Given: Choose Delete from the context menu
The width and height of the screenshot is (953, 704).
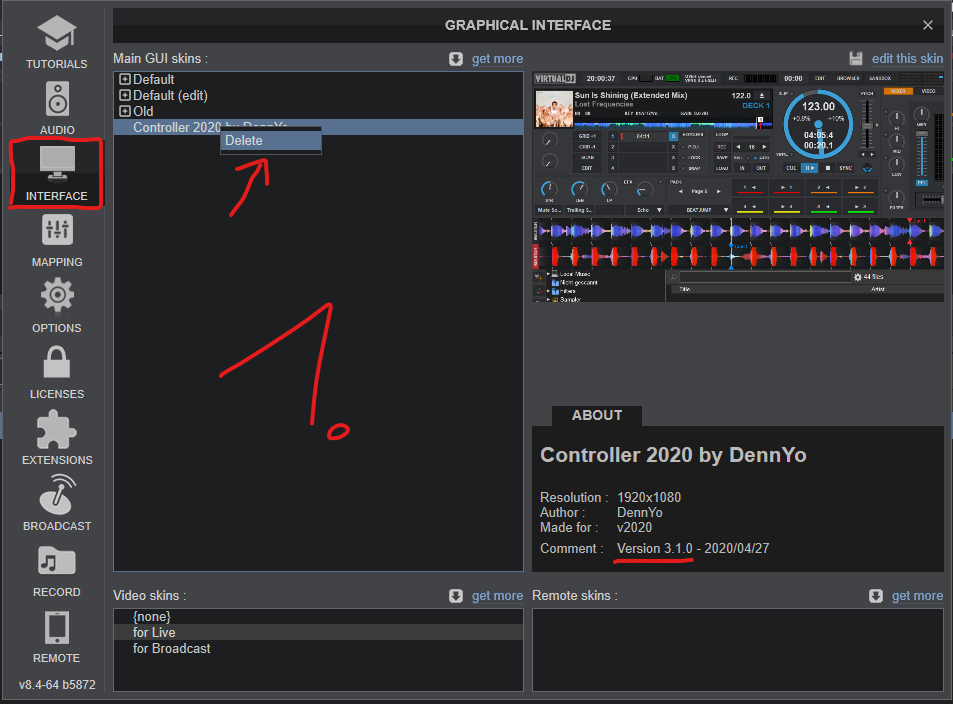Looking at the screenshot, I should point(270,140).
